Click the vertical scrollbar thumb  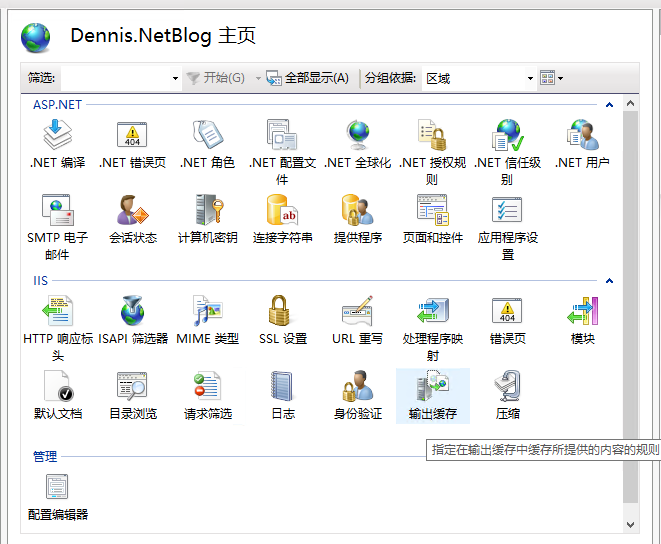(630, 307)
